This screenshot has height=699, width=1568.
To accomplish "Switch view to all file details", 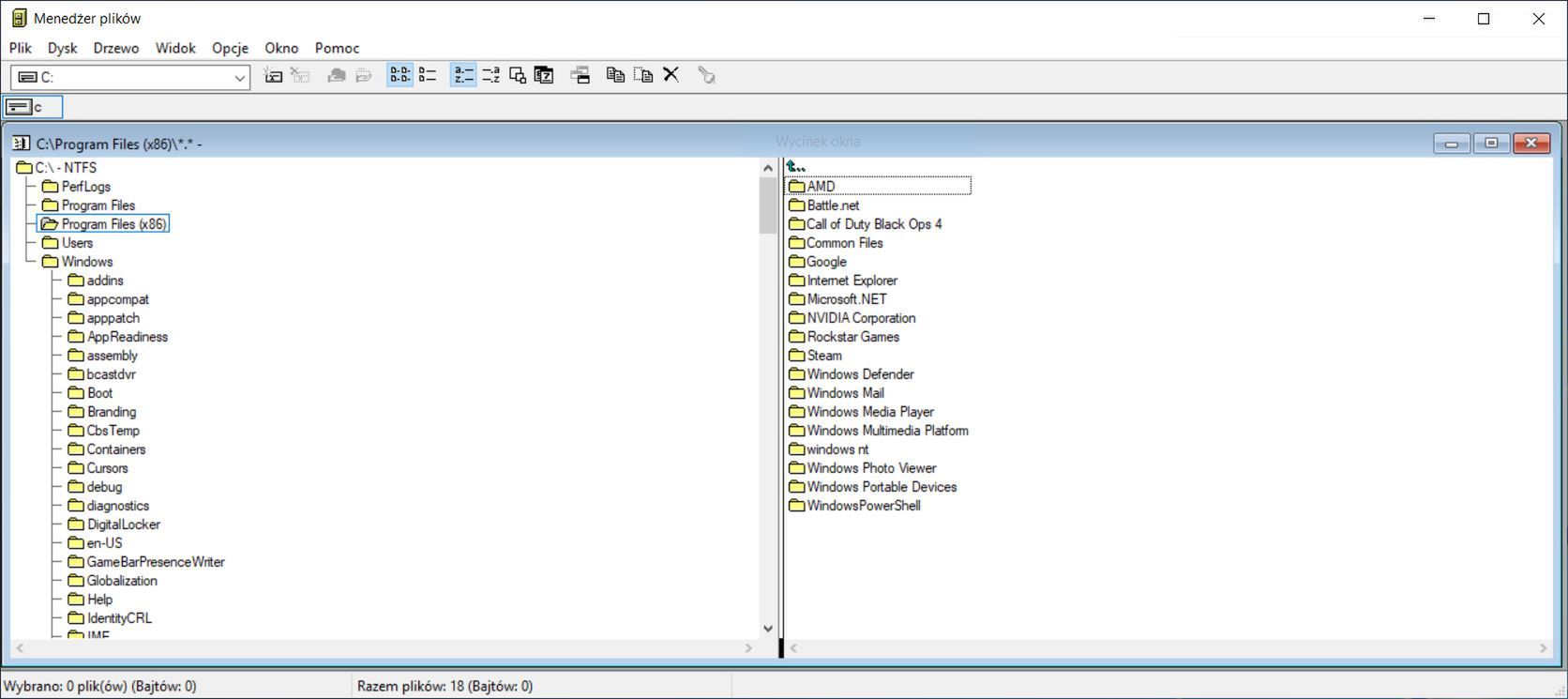I will click(428, 75).
